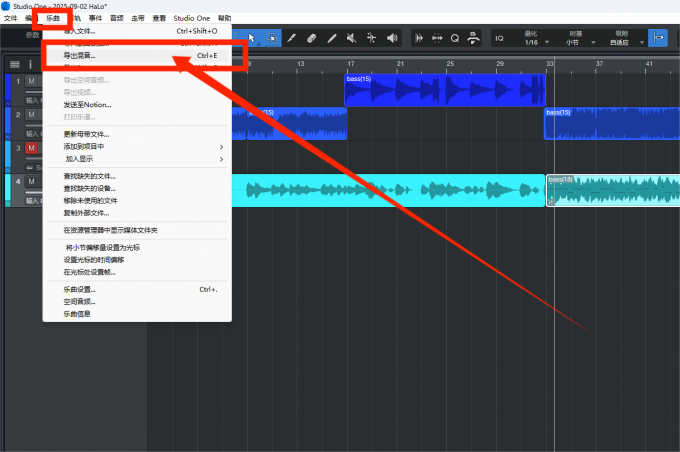Viewport: 680px width, 452px height.
Task: Open the 乐曲 menu
Action: (52, 18)
